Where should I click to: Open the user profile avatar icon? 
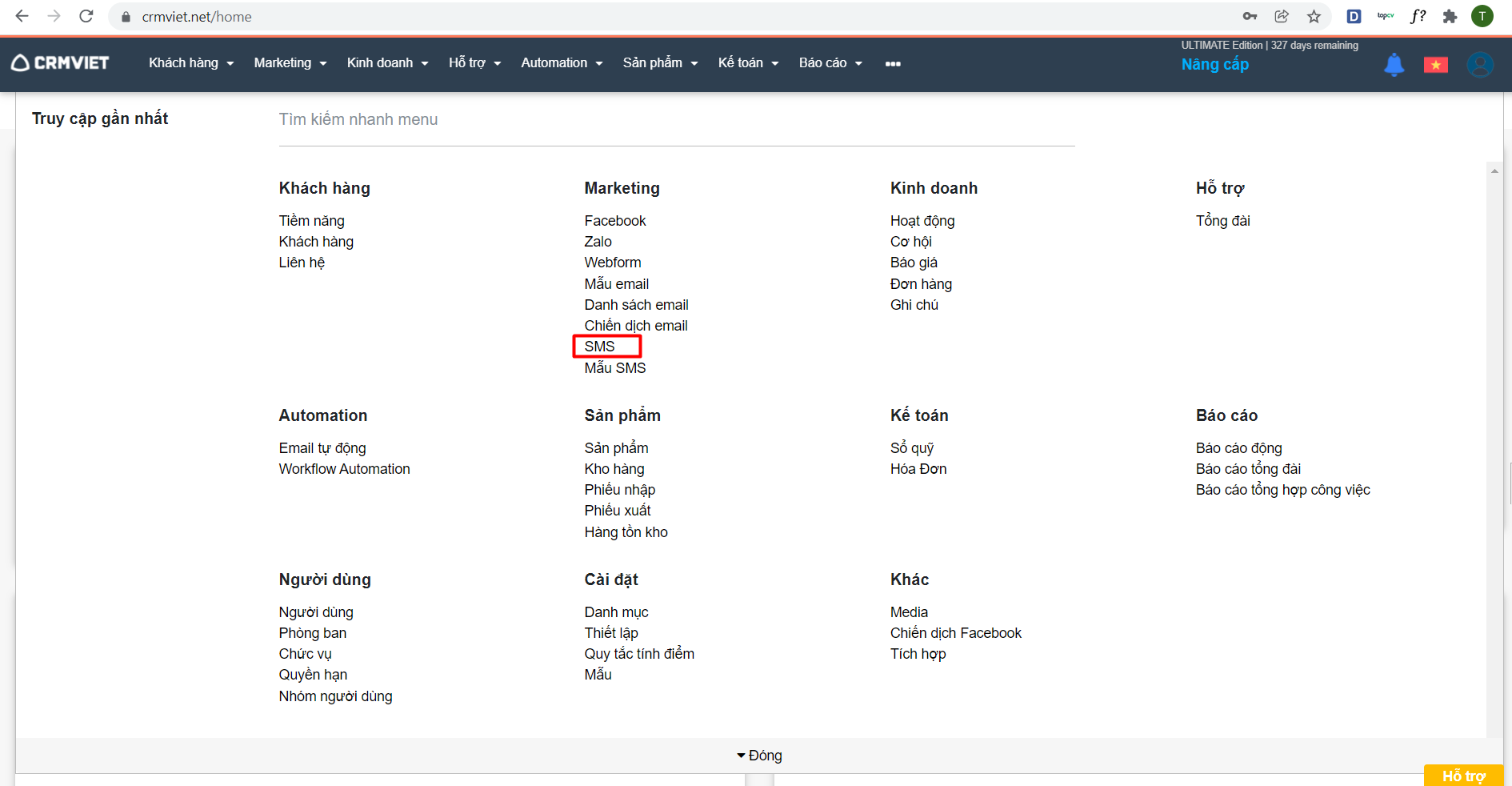click(1479, 64)
